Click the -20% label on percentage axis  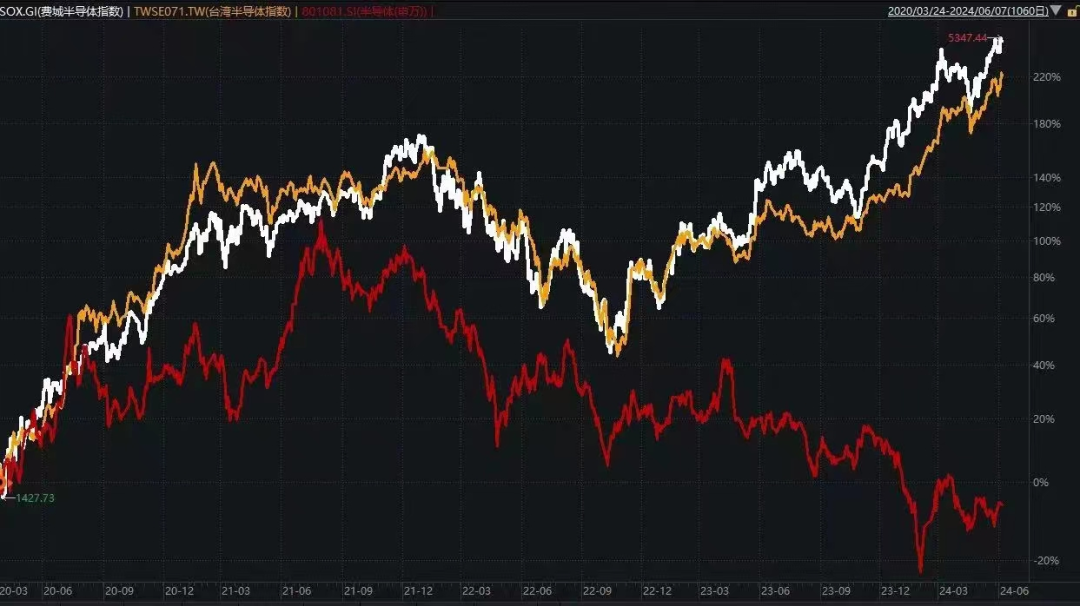point(1046,560)
